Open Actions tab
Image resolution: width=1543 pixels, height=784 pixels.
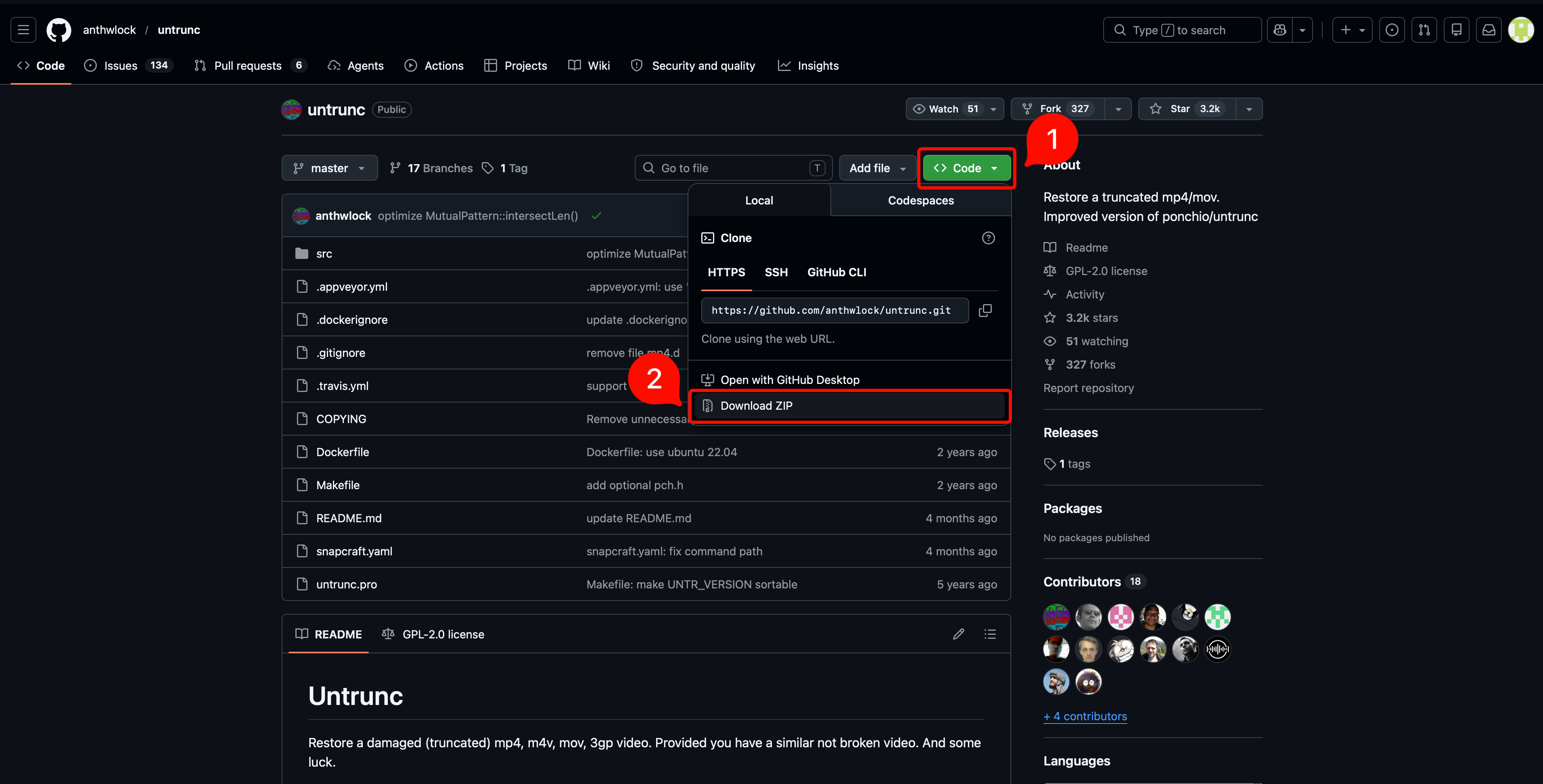pos(434,66)
